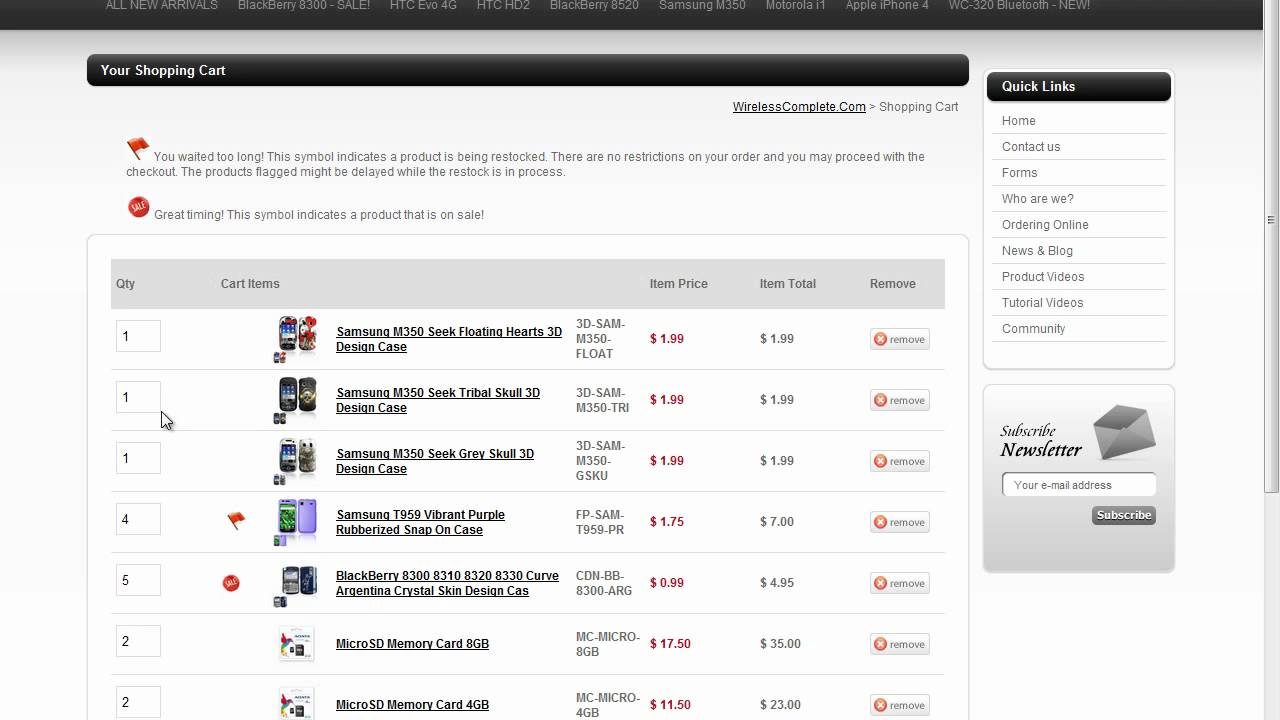Open MicroSD Memory Card 4GB link
This screenshot has width=1280, height=720.
412,705
